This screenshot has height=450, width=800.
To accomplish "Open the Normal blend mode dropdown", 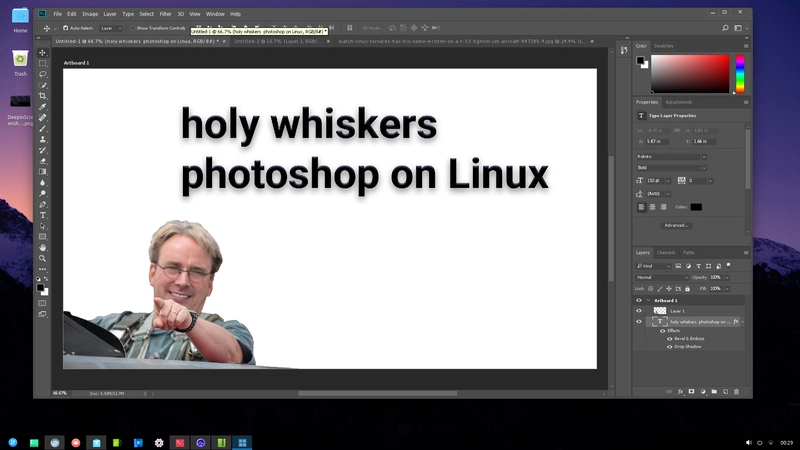I will (662, 278).
